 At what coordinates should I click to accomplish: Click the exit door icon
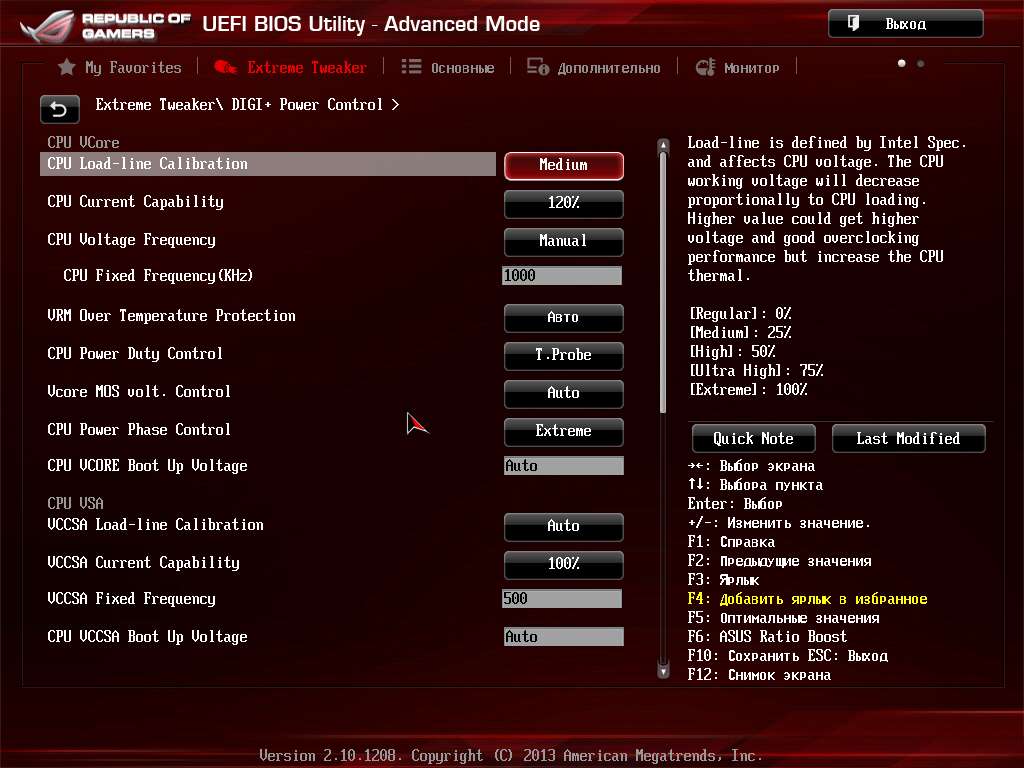854,24
